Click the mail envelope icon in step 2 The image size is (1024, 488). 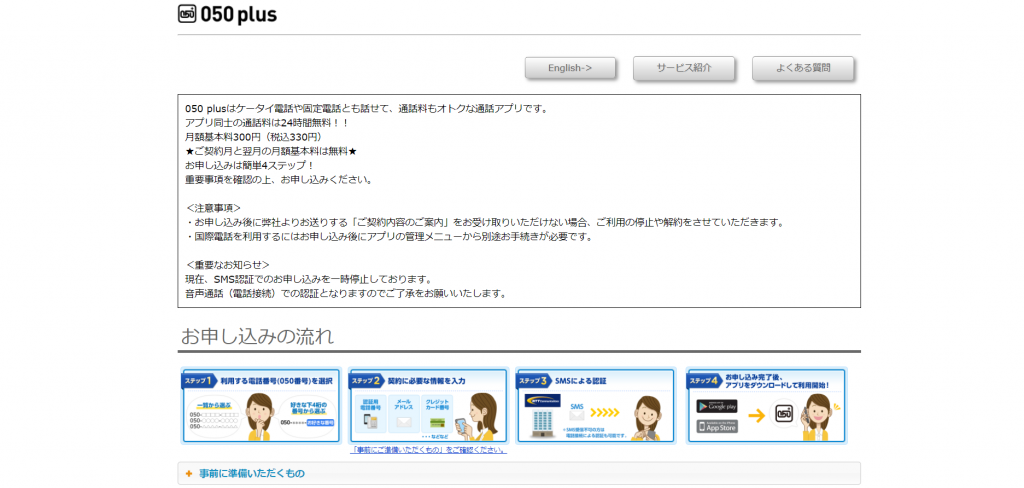tap(405, 423)
